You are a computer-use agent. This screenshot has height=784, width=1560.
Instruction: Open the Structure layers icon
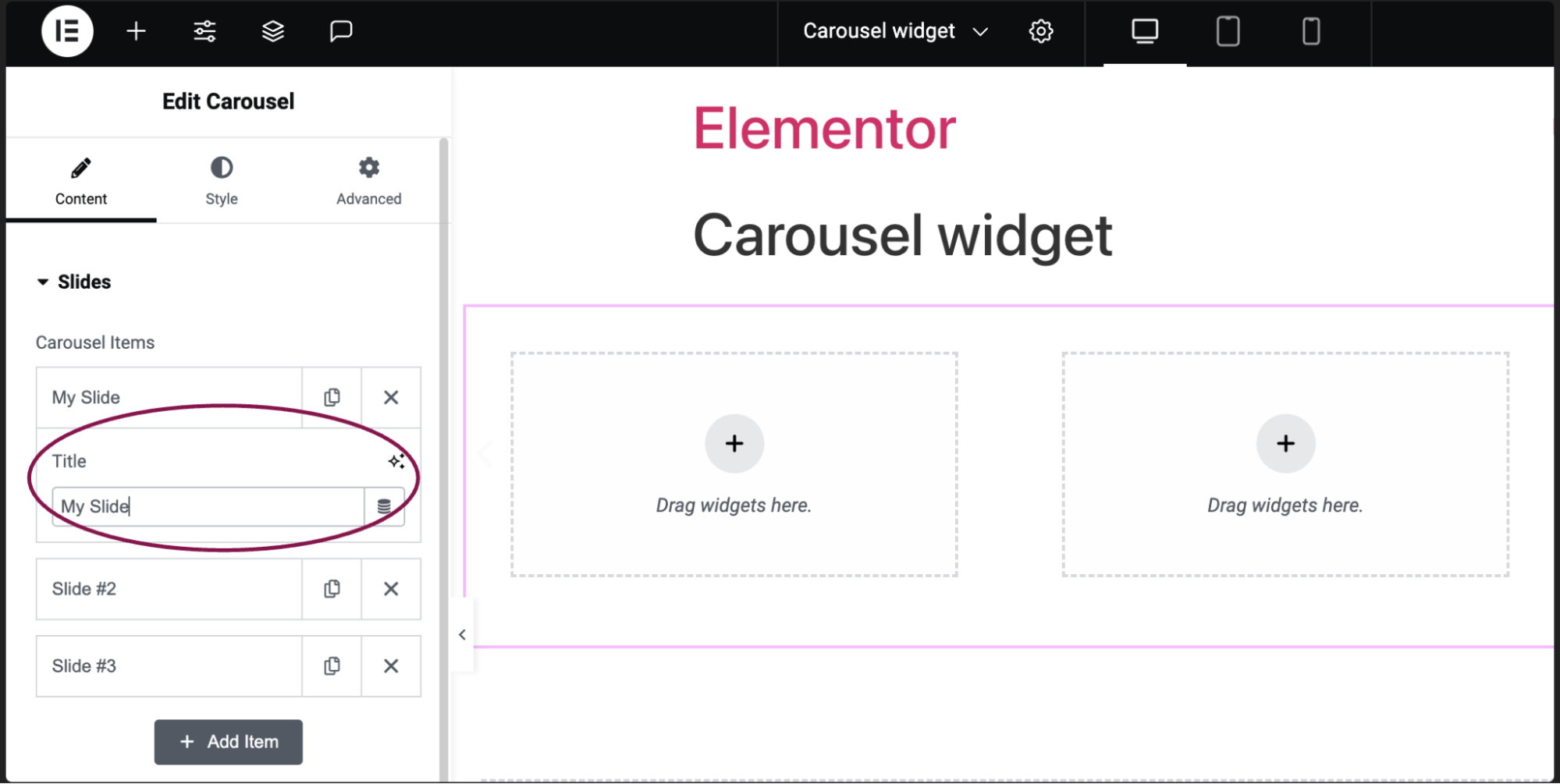coord(272,31)
